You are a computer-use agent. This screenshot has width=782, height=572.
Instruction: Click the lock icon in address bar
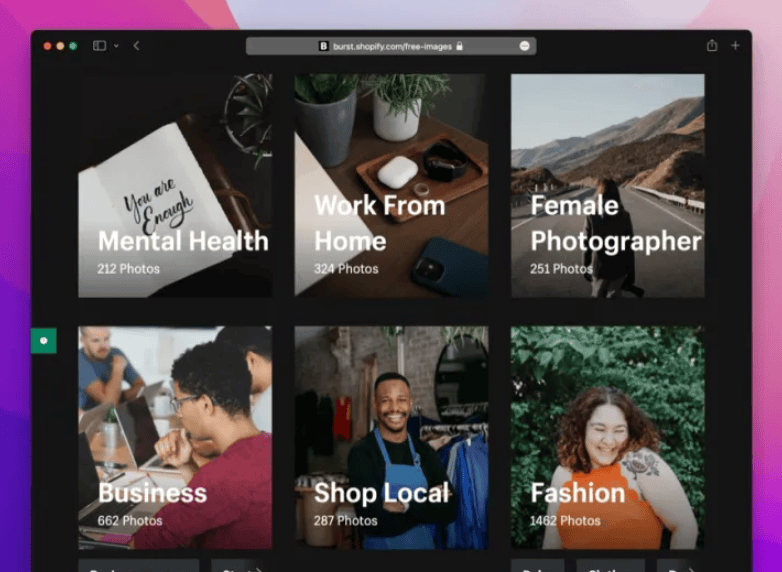pos(460,46)
